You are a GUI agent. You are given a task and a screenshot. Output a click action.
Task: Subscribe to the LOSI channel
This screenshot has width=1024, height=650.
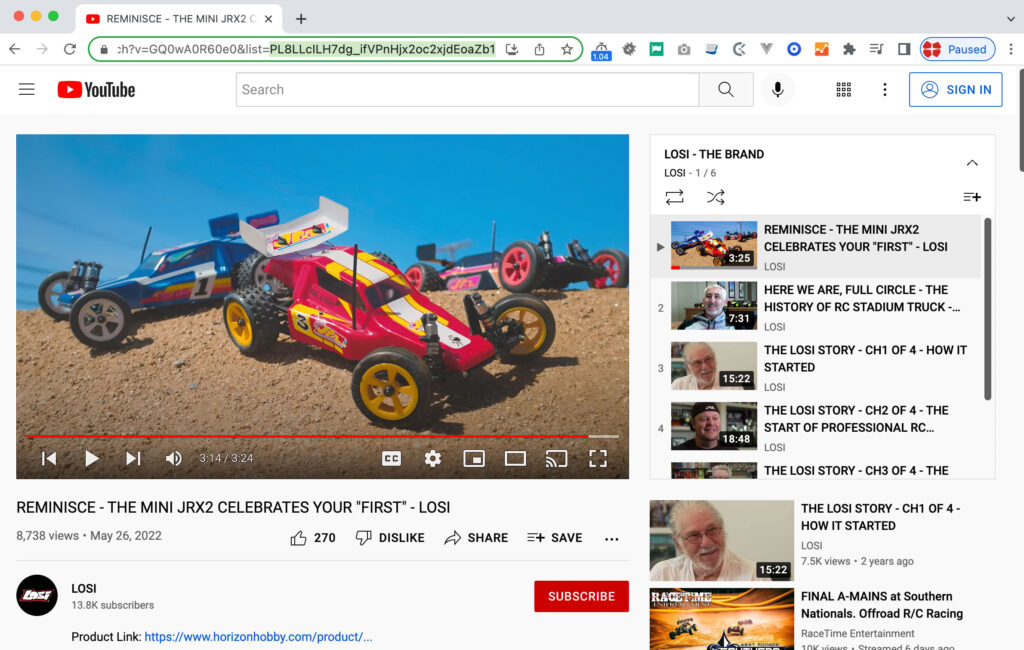coord(581,596)
